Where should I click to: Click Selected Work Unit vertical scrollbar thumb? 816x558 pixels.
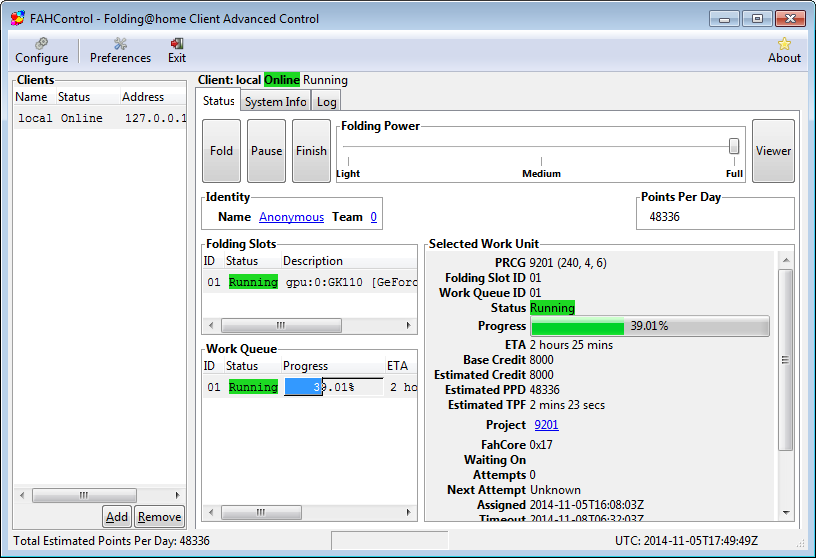[786, 360]
